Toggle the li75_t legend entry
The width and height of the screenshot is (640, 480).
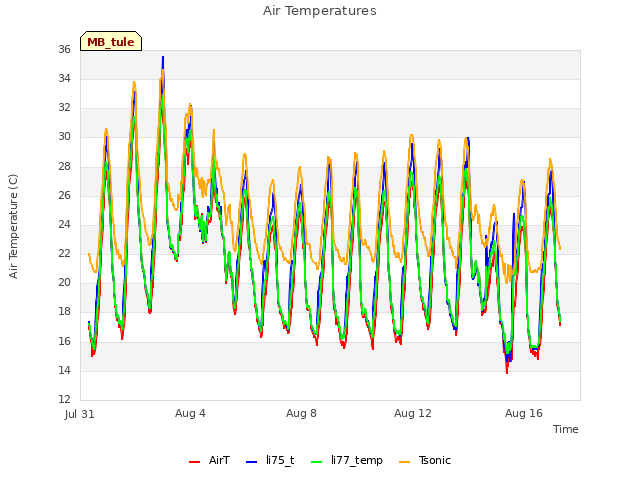click(270, 460)
